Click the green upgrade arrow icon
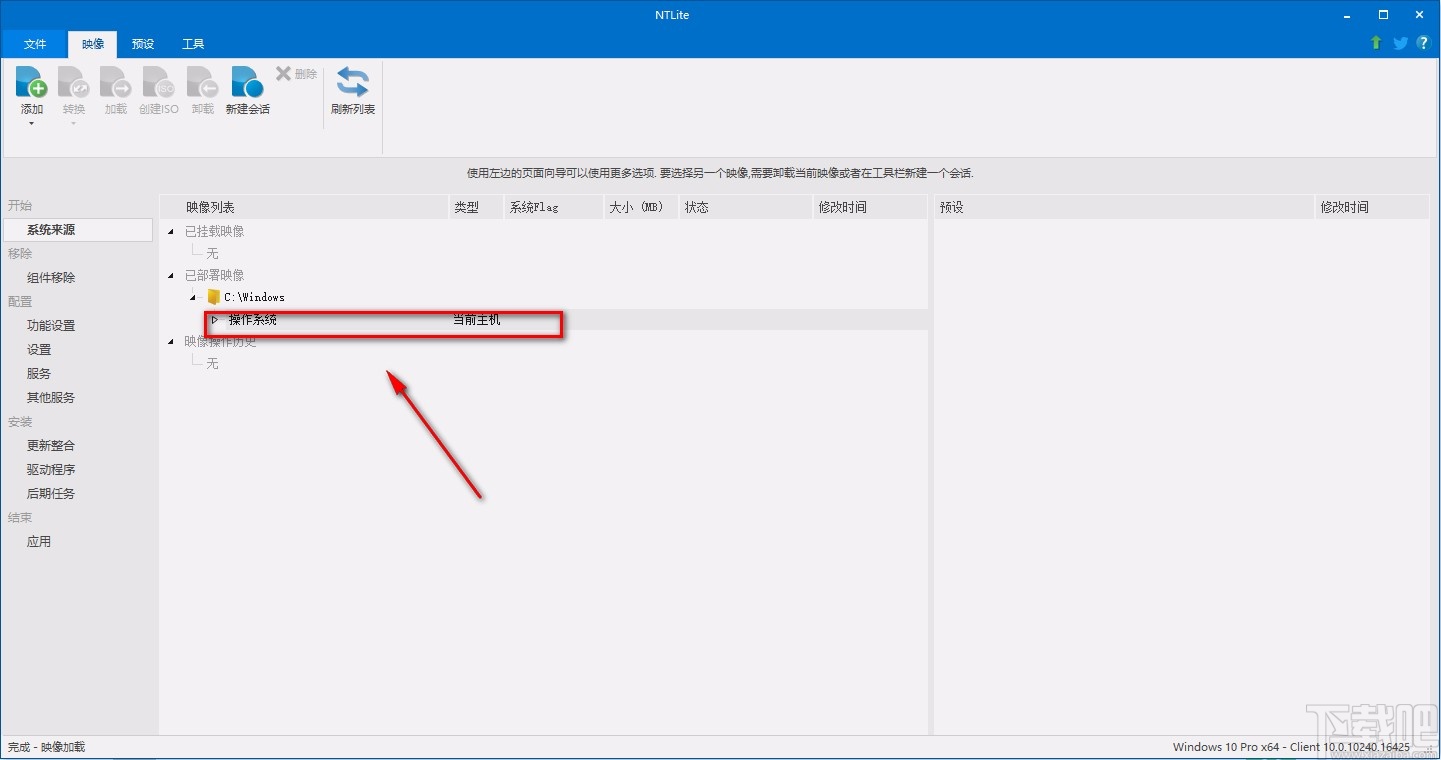The height and width of the screenshot is (760, 1441). pos(1375,43)
